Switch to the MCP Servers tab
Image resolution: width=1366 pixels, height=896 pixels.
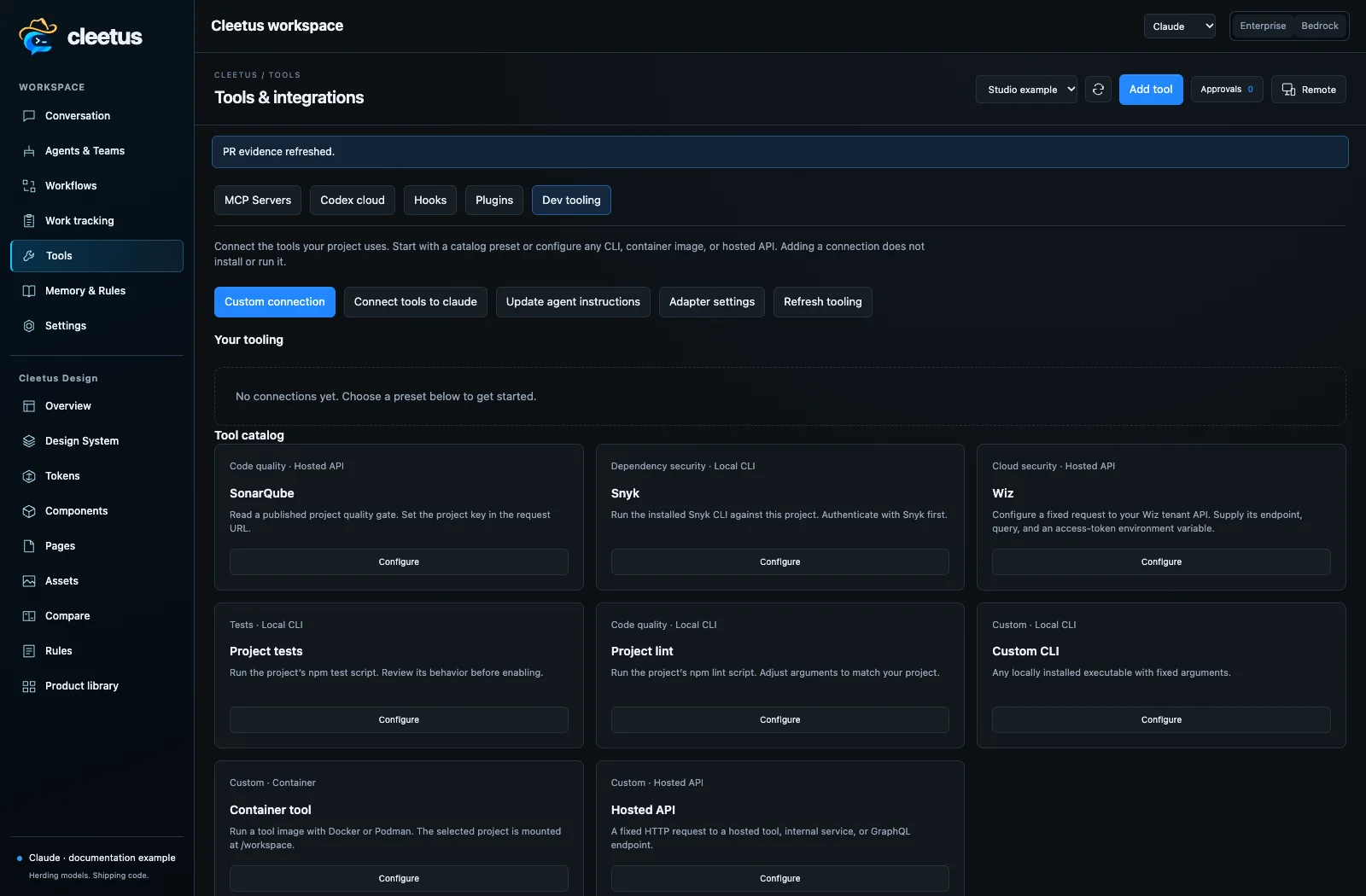[x=258, y=201]
